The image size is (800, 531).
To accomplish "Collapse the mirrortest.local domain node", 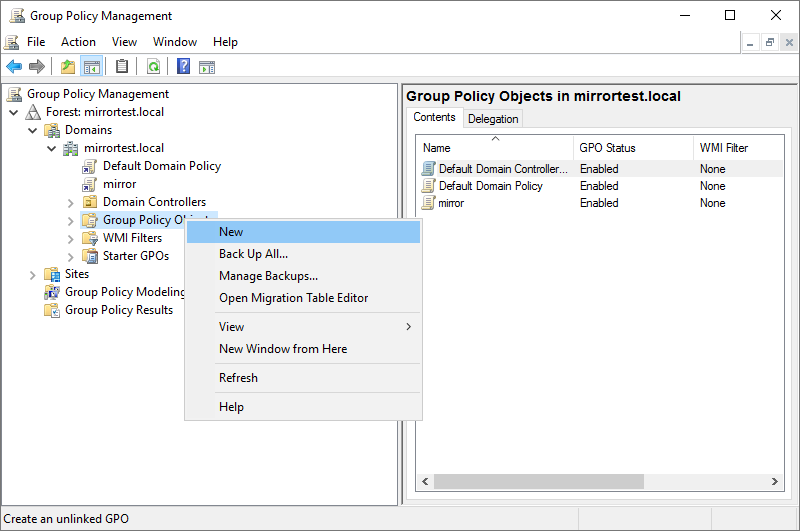I will 52,148.
